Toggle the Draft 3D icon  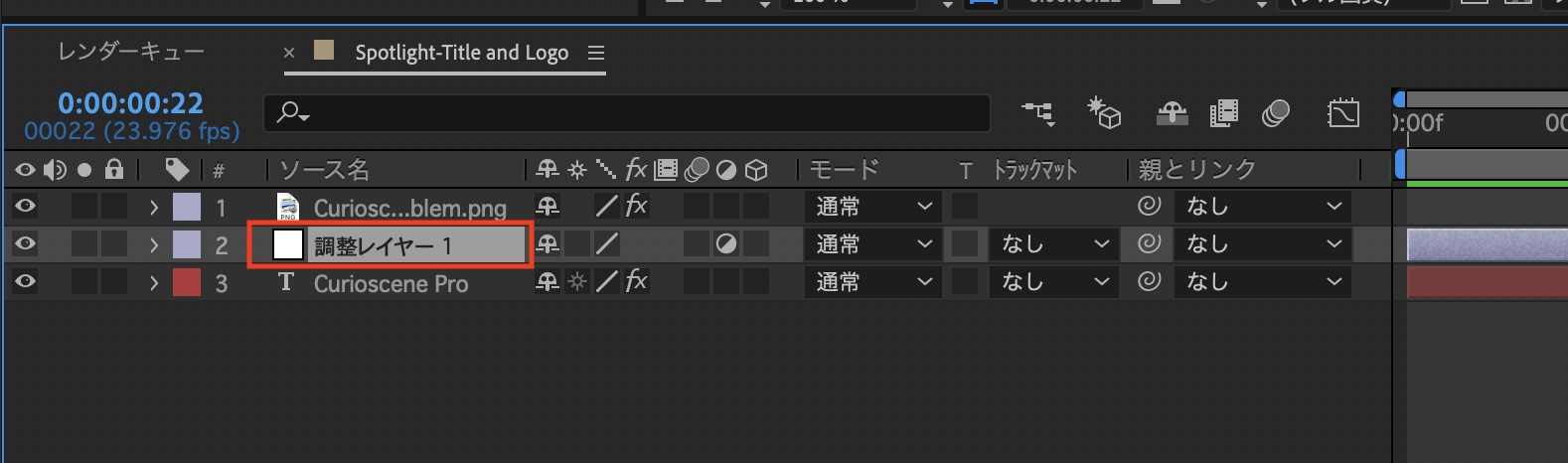point(1104,113)
